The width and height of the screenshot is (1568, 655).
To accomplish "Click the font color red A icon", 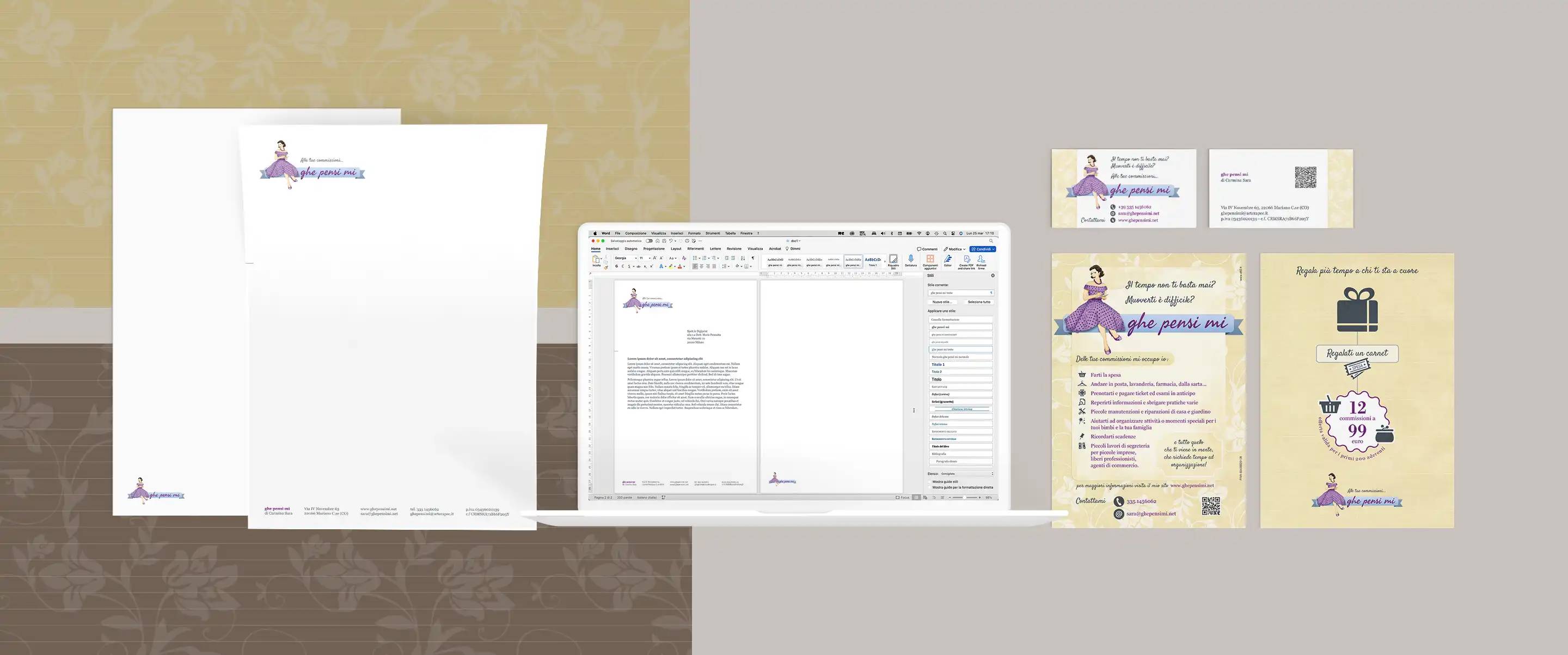I will pos(680,266).
